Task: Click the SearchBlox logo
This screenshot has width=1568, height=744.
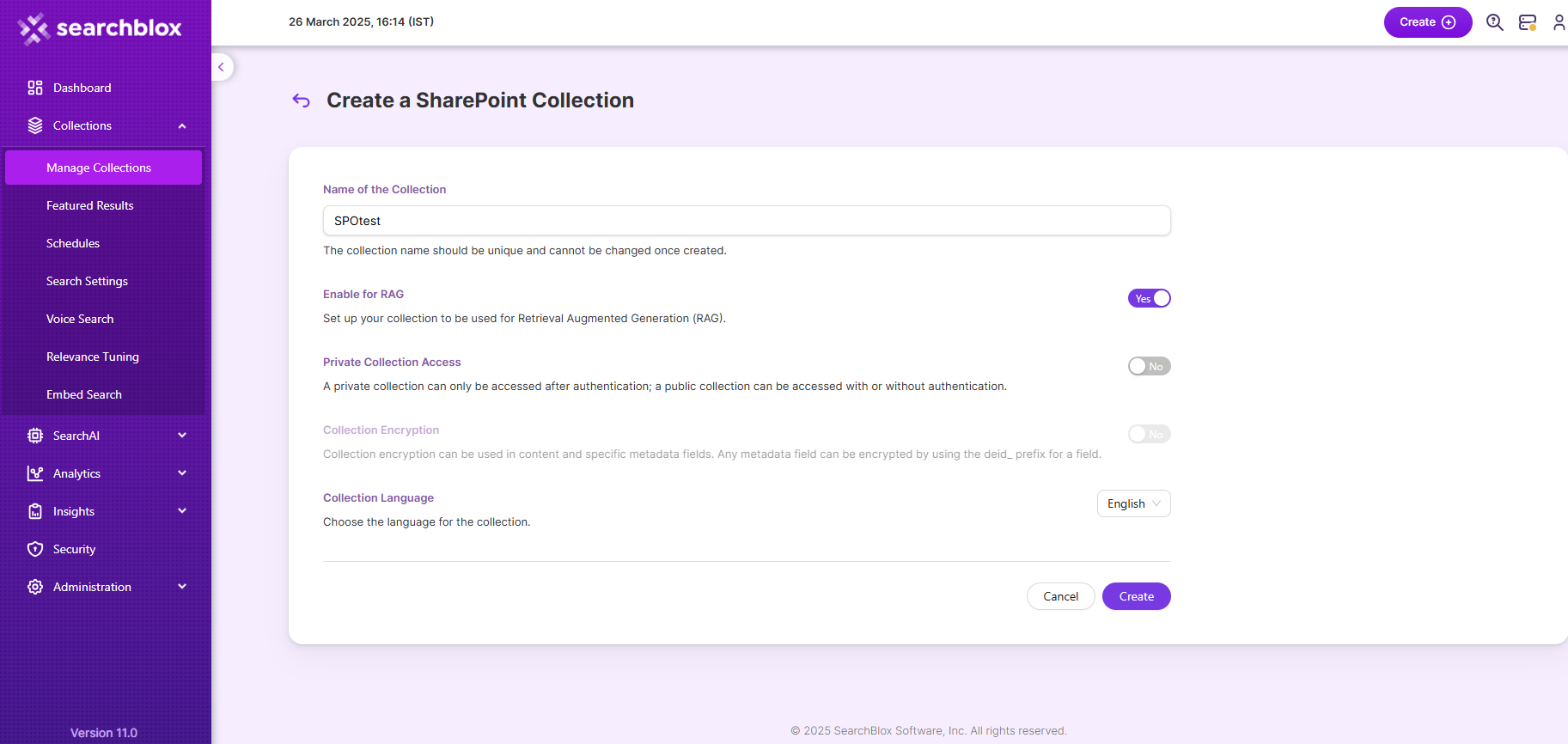Action: pyautogui.click(x=100, y=28)
